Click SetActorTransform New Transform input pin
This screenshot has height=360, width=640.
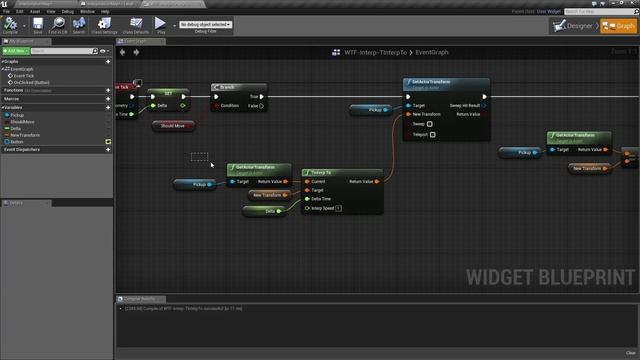[408, 114]
